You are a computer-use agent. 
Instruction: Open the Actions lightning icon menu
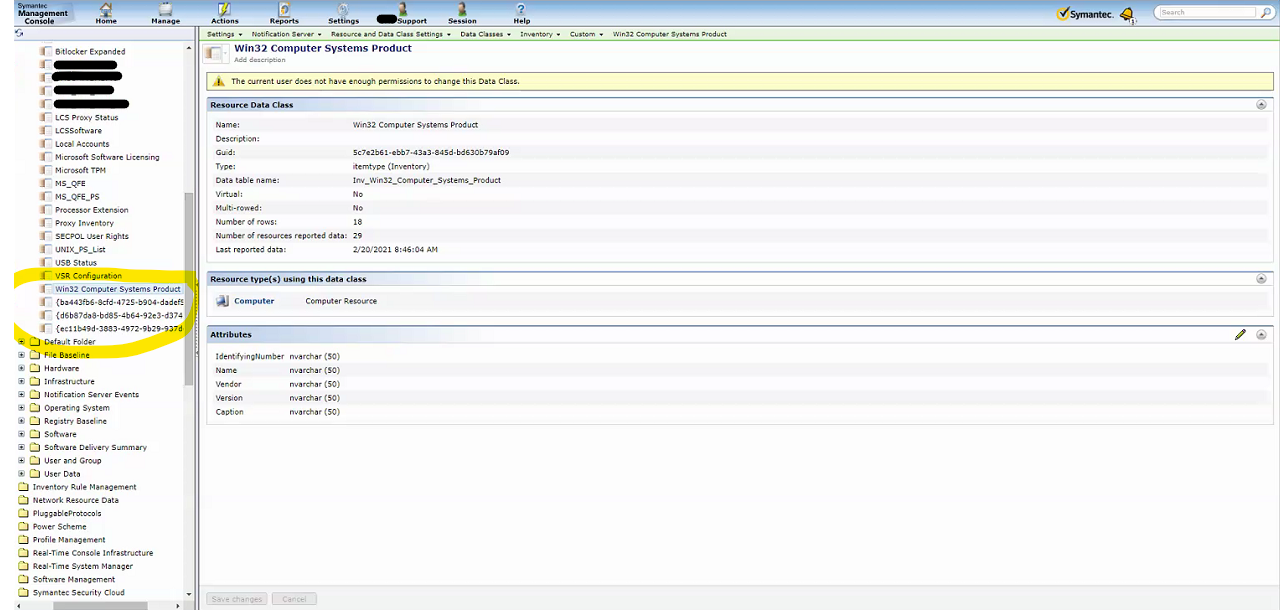pyautogui.click(x=224, y=9)
